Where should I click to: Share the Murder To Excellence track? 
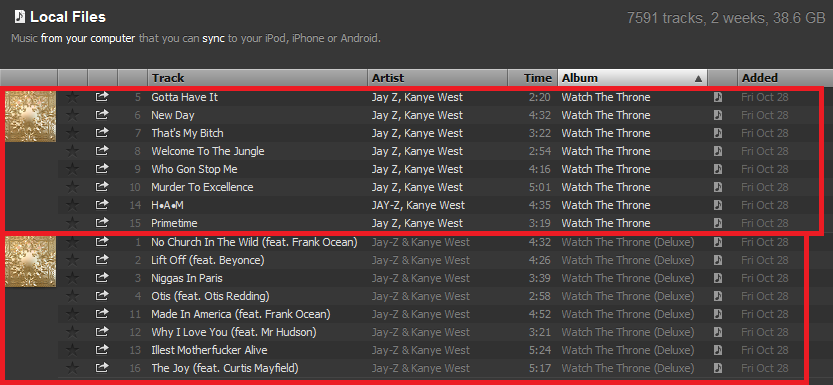(x=101, y=187)
